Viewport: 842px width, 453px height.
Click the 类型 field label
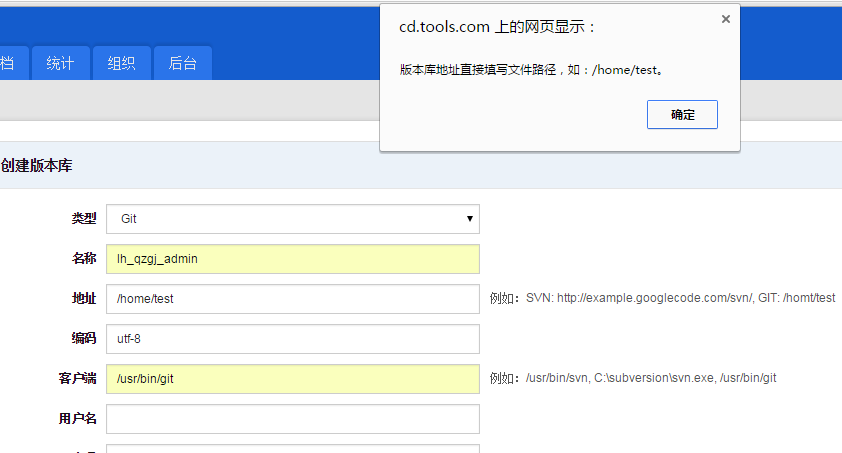click(x=84, y=218)
